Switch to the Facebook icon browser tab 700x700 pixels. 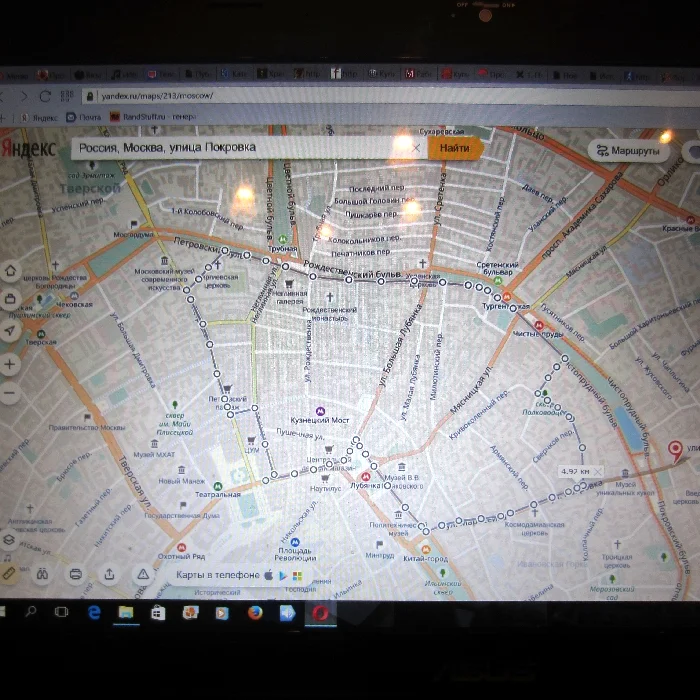344,74
